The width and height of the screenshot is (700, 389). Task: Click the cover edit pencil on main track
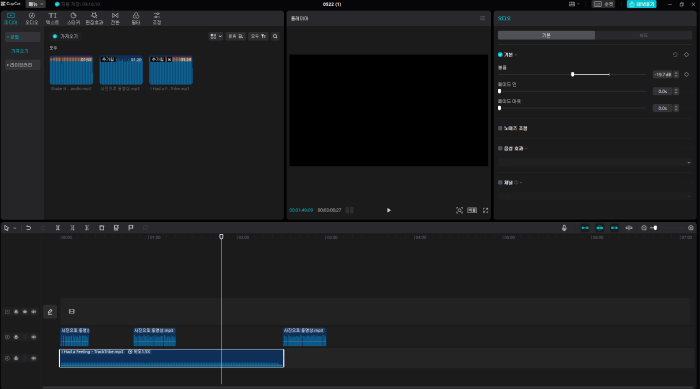coord(50,312)
